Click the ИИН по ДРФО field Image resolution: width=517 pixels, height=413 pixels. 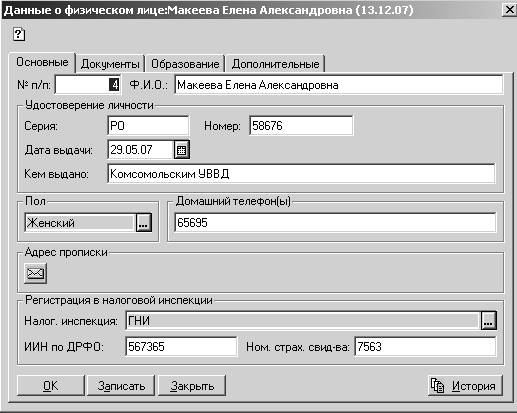point(181,347)
